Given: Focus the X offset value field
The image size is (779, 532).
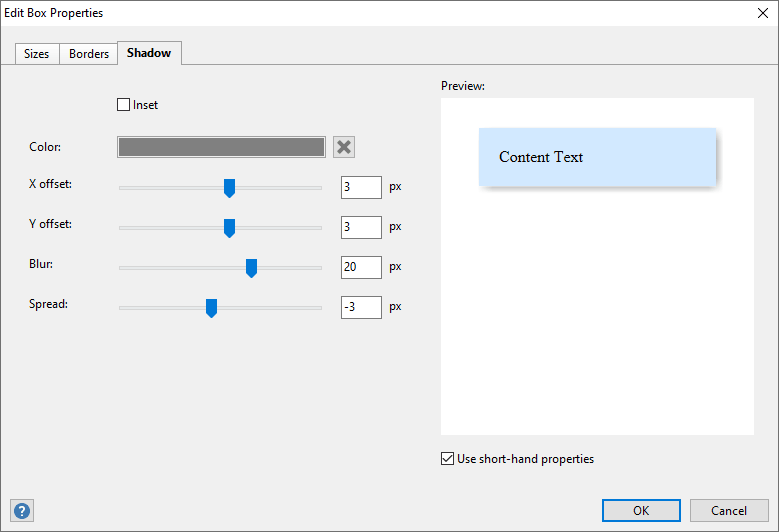Looking at the screenshot, I should coord(361,187).
